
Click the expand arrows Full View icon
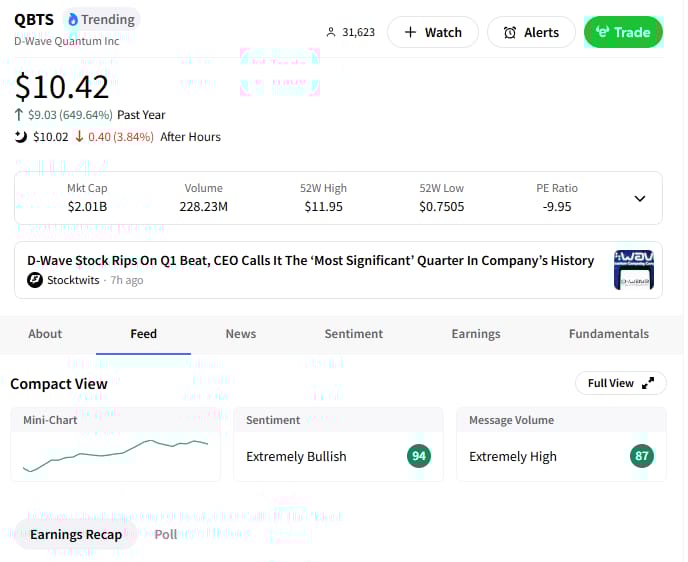pos(648,383)
